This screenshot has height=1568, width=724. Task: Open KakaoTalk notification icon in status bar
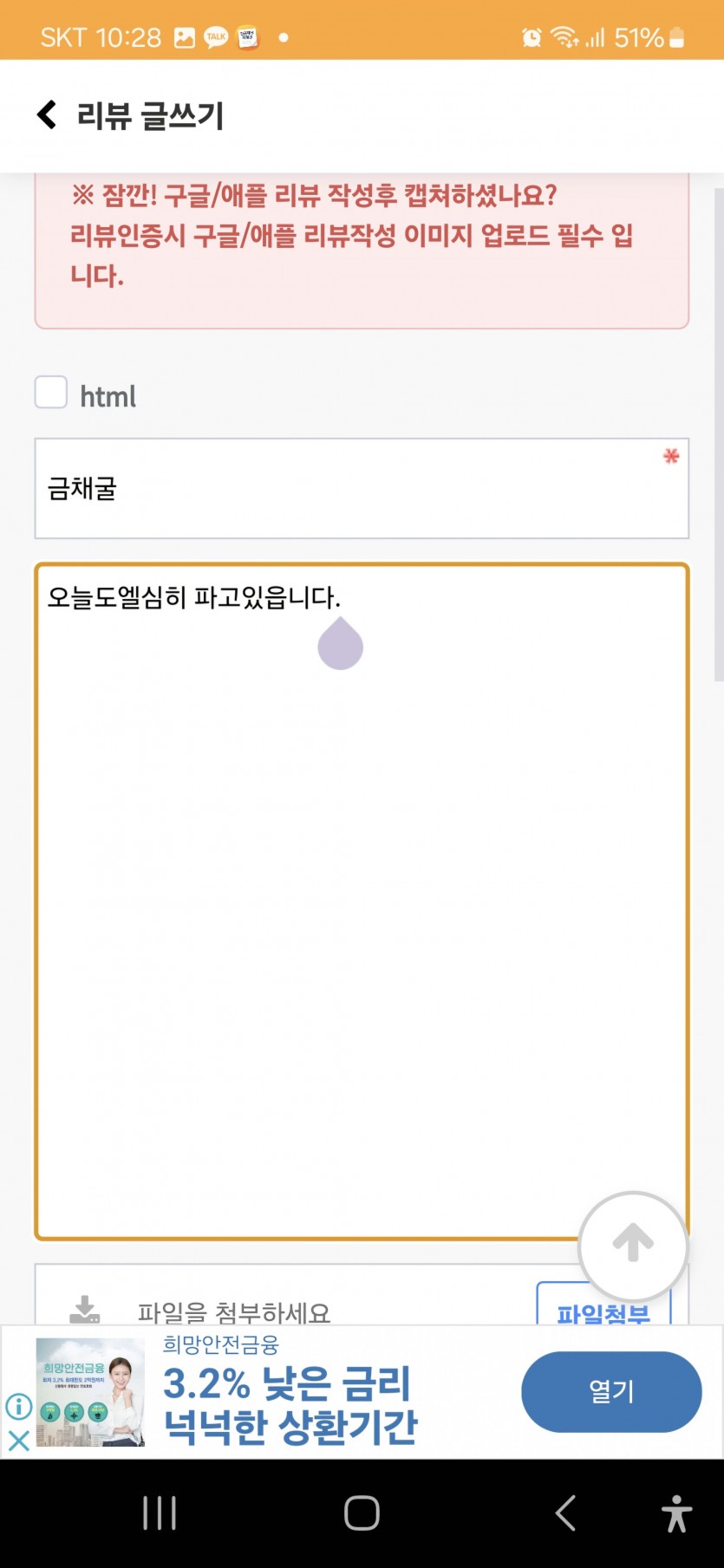216,37
